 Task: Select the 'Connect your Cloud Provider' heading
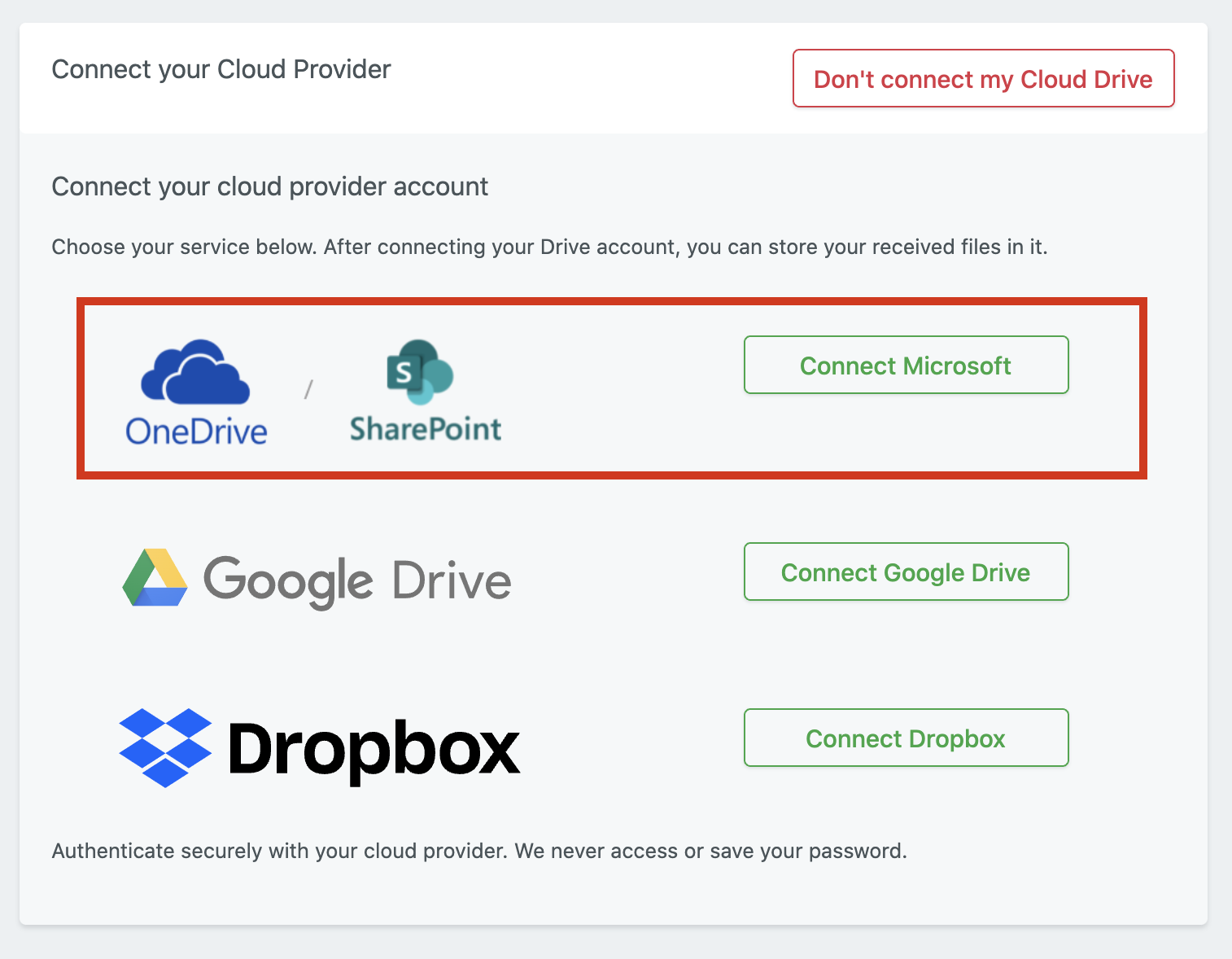tap(221, 69)
